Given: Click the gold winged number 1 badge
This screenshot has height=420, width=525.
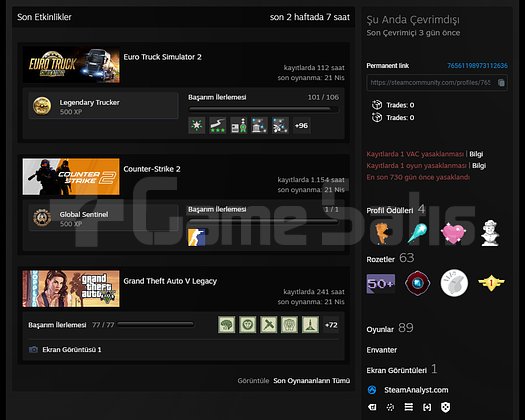Looking at the screenshot, I should (491, 284).
